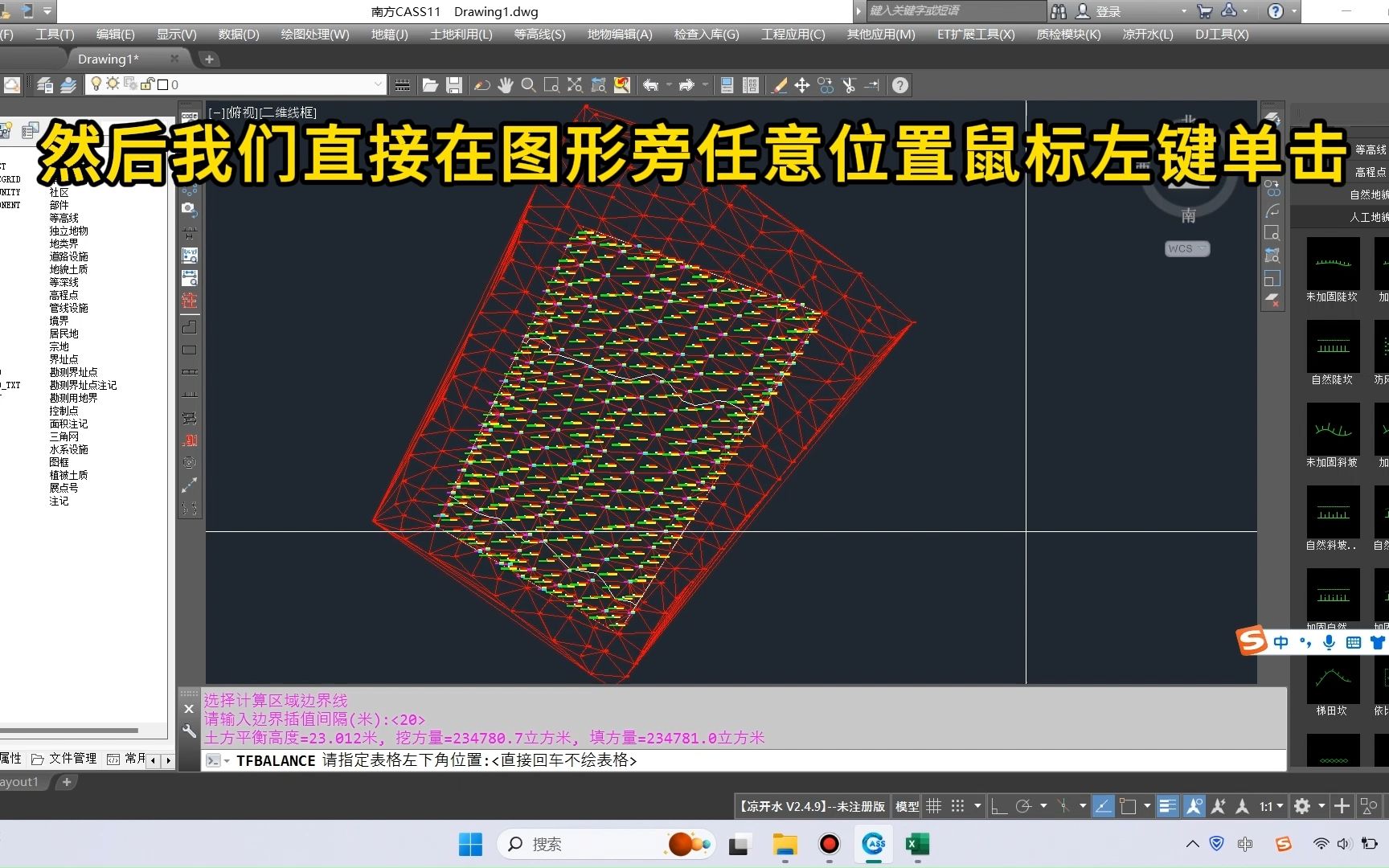Viewport: 1389px width, 868px height.
Task: Choose the Copy objects tool icon
Action: tap(826, 85)
